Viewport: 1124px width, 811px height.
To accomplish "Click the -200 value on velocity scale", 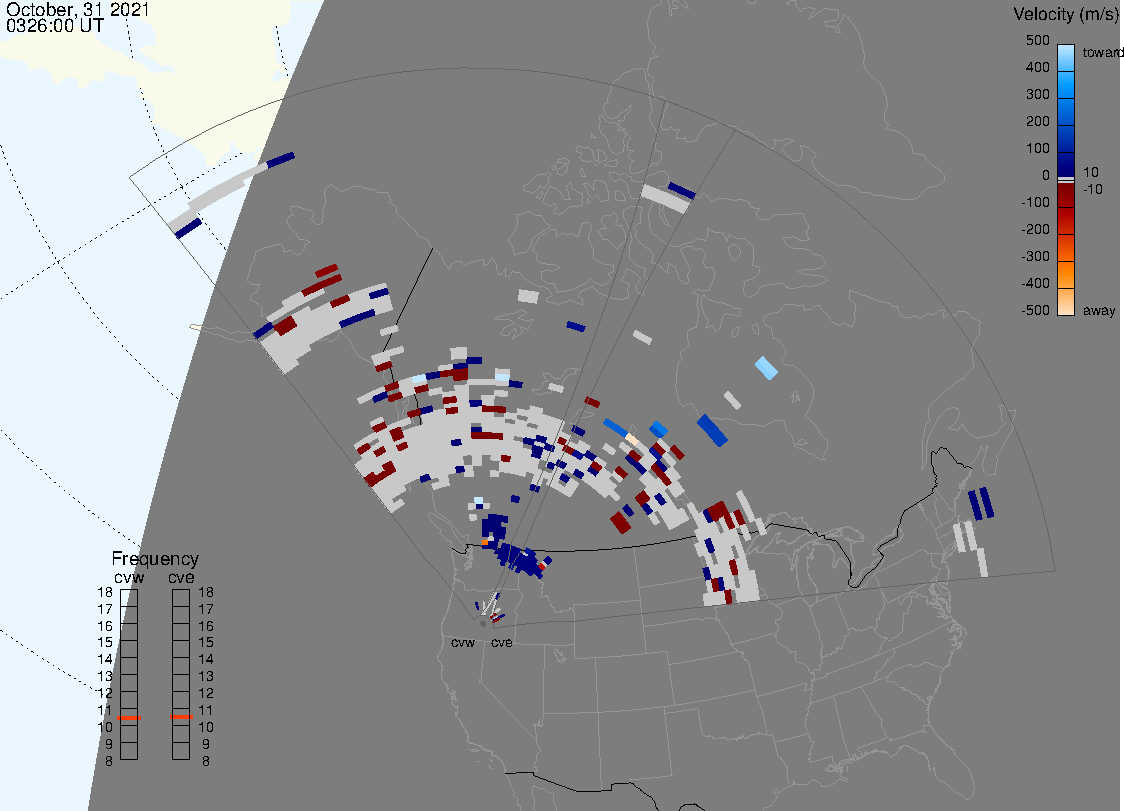I will tap(1035, 229).
